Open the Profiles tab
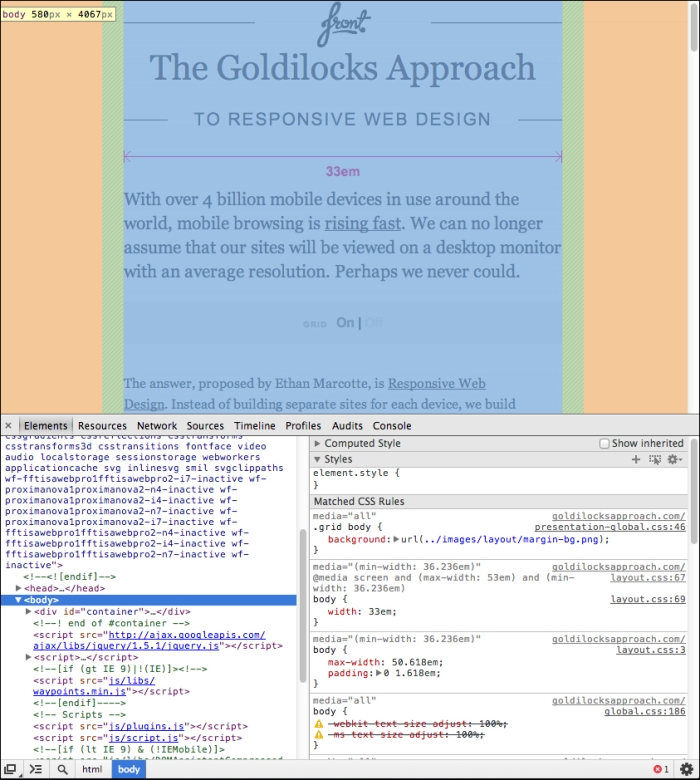 click(x=303, y=426)
